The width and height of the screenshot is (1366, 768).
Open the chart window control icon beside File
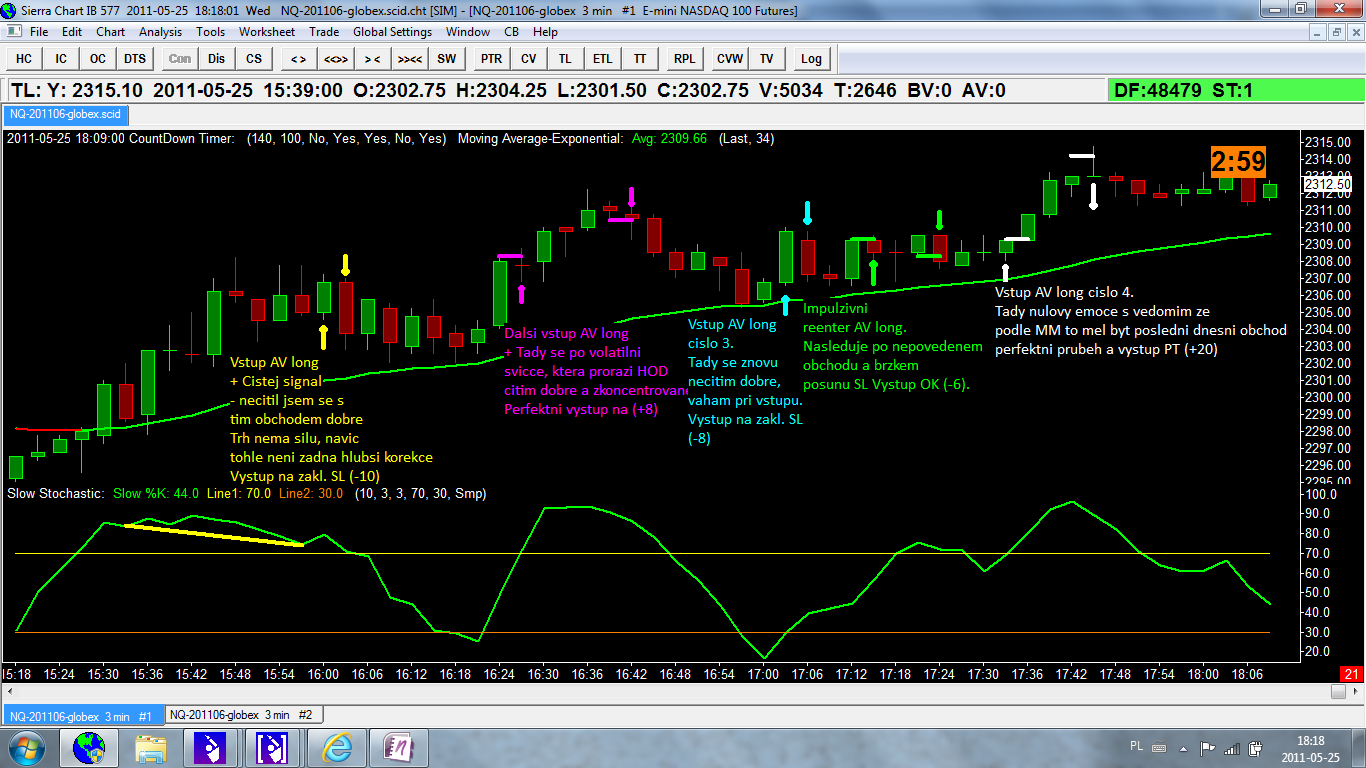(x=13, y=32)
